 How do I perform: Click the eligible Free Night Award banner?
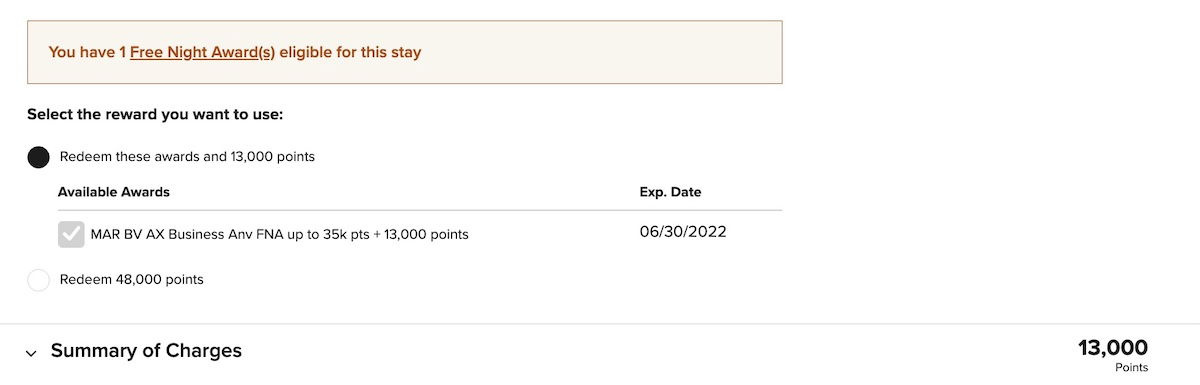(x=405, y=52)
